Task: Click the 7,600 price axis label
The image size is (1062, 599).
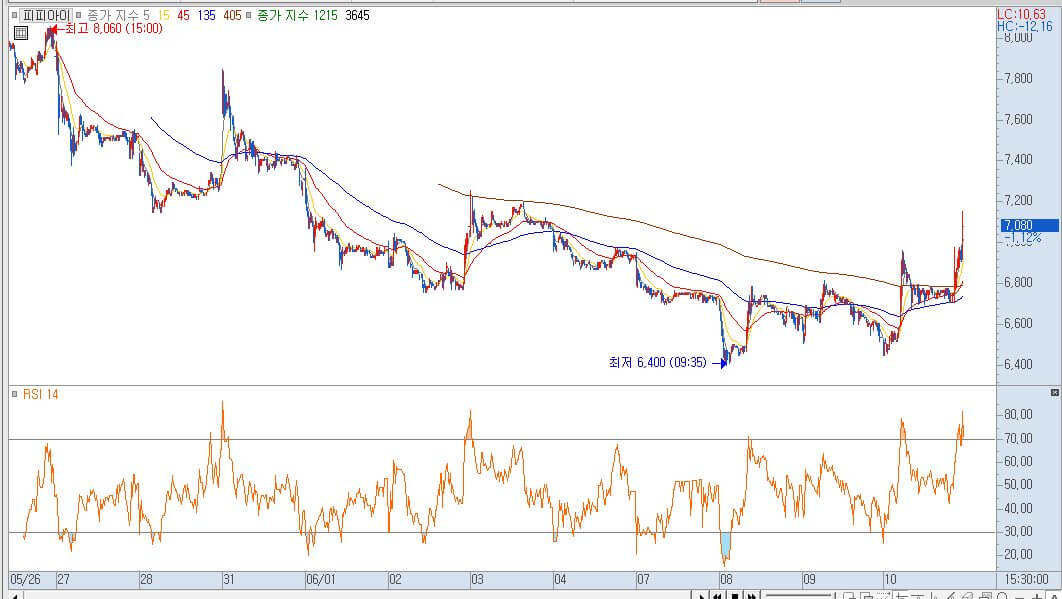Action: coord(1019,119)
